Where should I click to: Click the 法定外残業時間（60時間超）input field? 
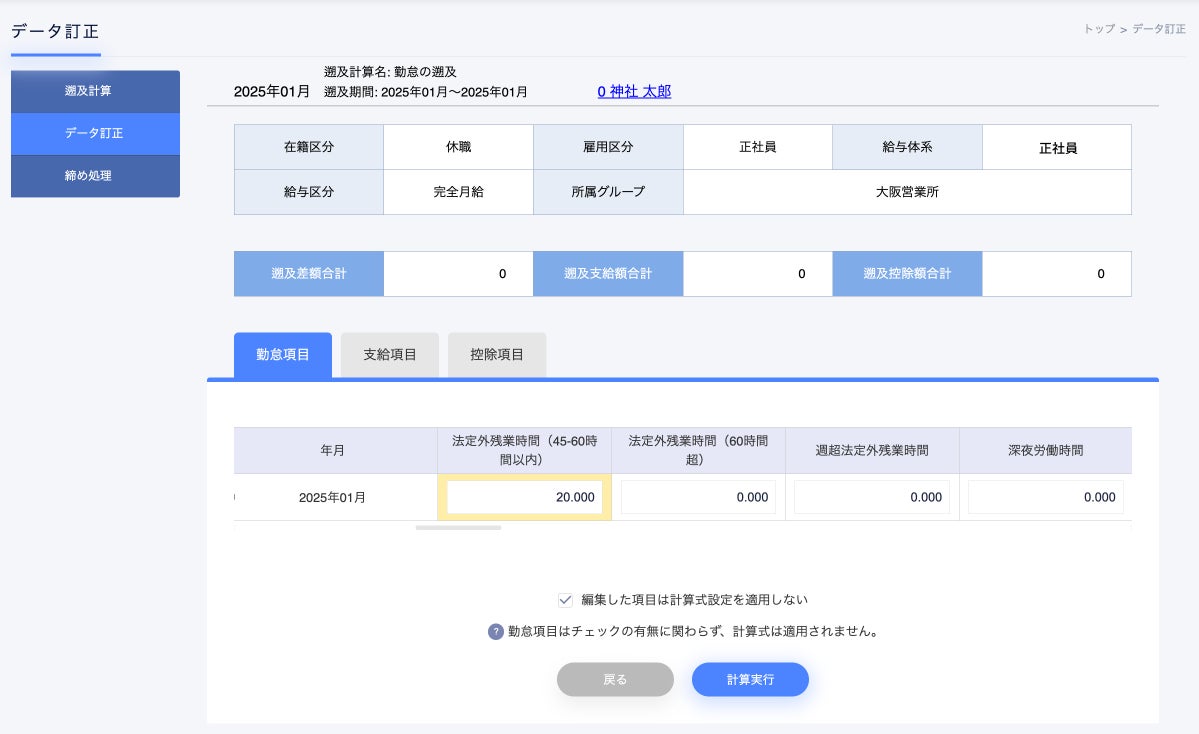tap(698, 497)
